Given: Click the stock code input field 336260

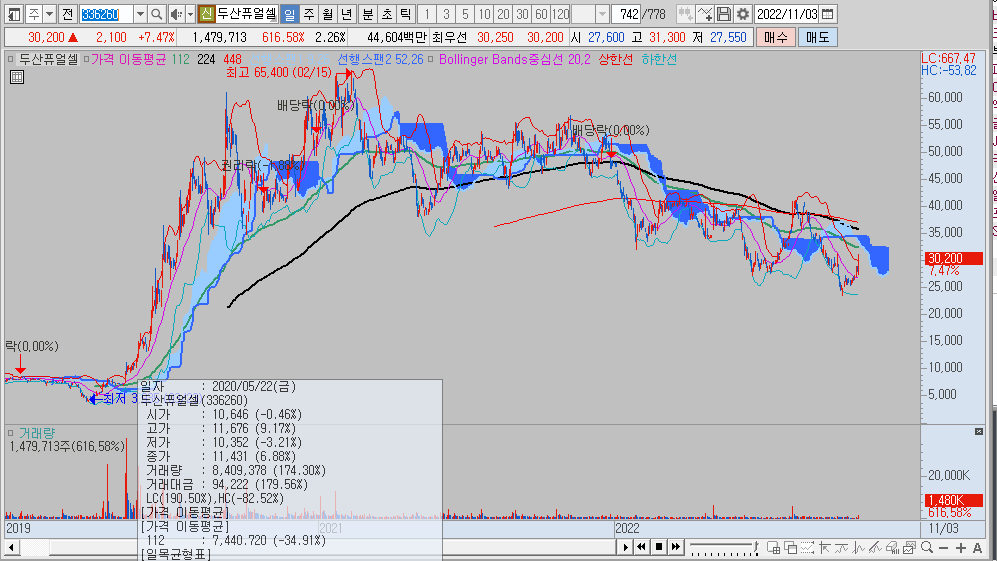Looking at the screenshot, I should click(106, 13).
